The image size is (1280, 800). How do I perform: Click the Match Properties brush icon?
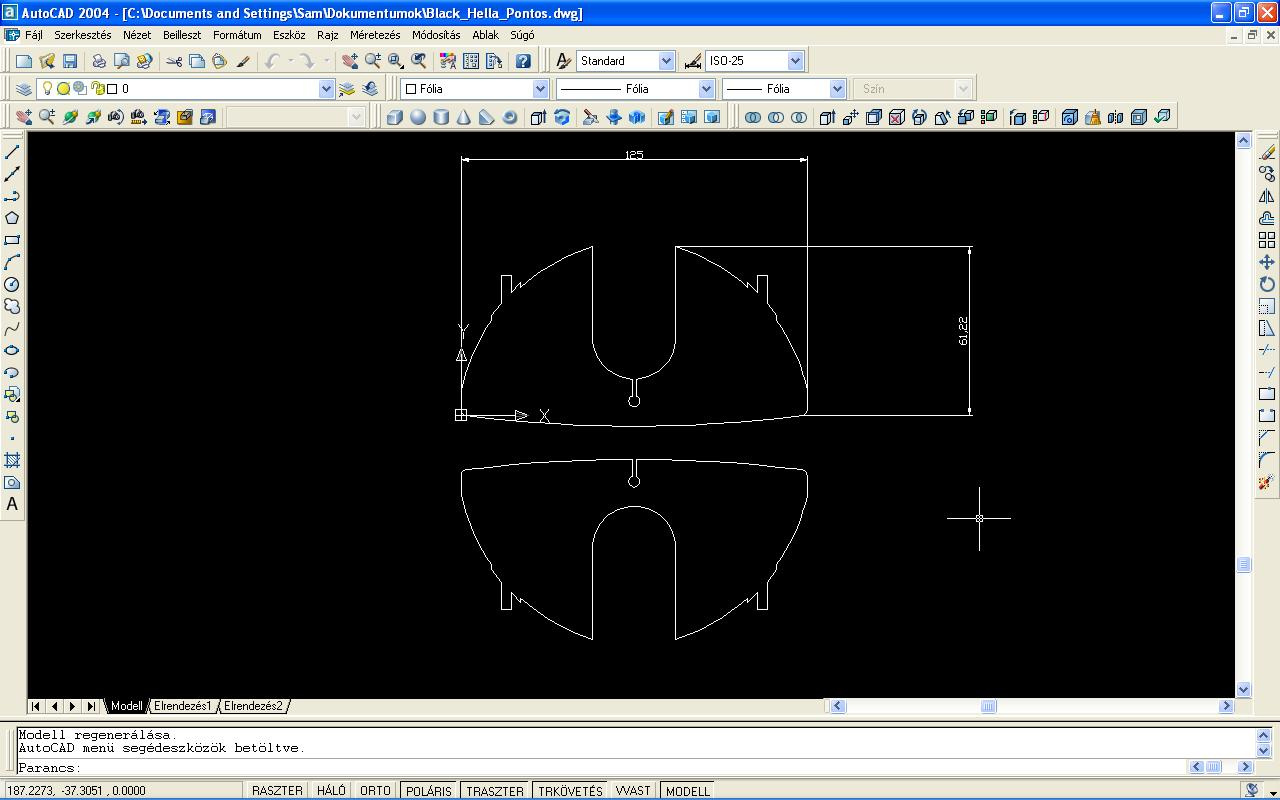click(243, 61)
